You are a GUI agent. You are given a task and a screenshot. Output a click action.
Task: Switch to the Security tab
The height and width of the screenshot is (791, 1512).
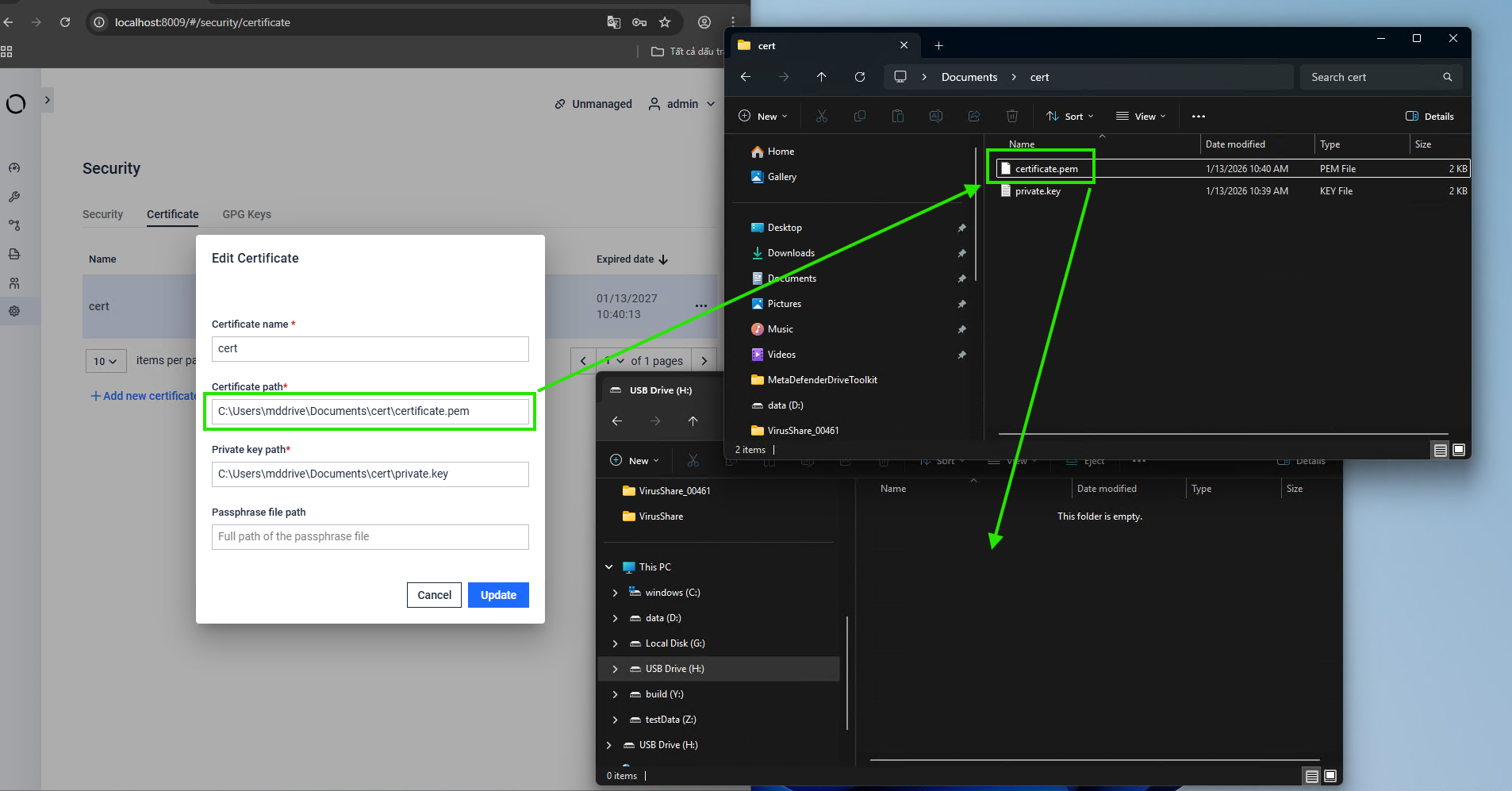tap(102, 214)
